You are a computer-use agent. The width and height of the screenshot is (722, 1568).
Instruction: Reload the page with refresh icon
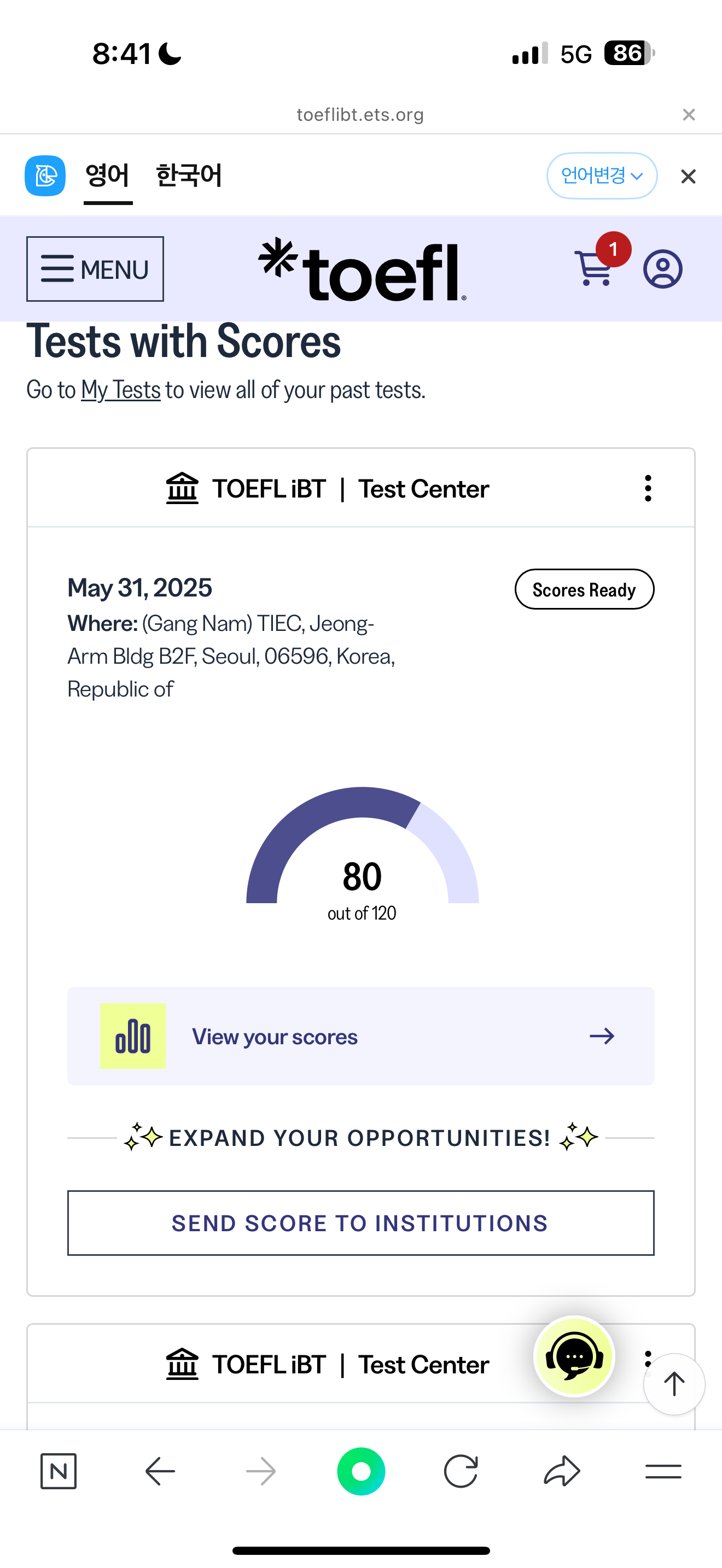click(x=461, y=1471)
